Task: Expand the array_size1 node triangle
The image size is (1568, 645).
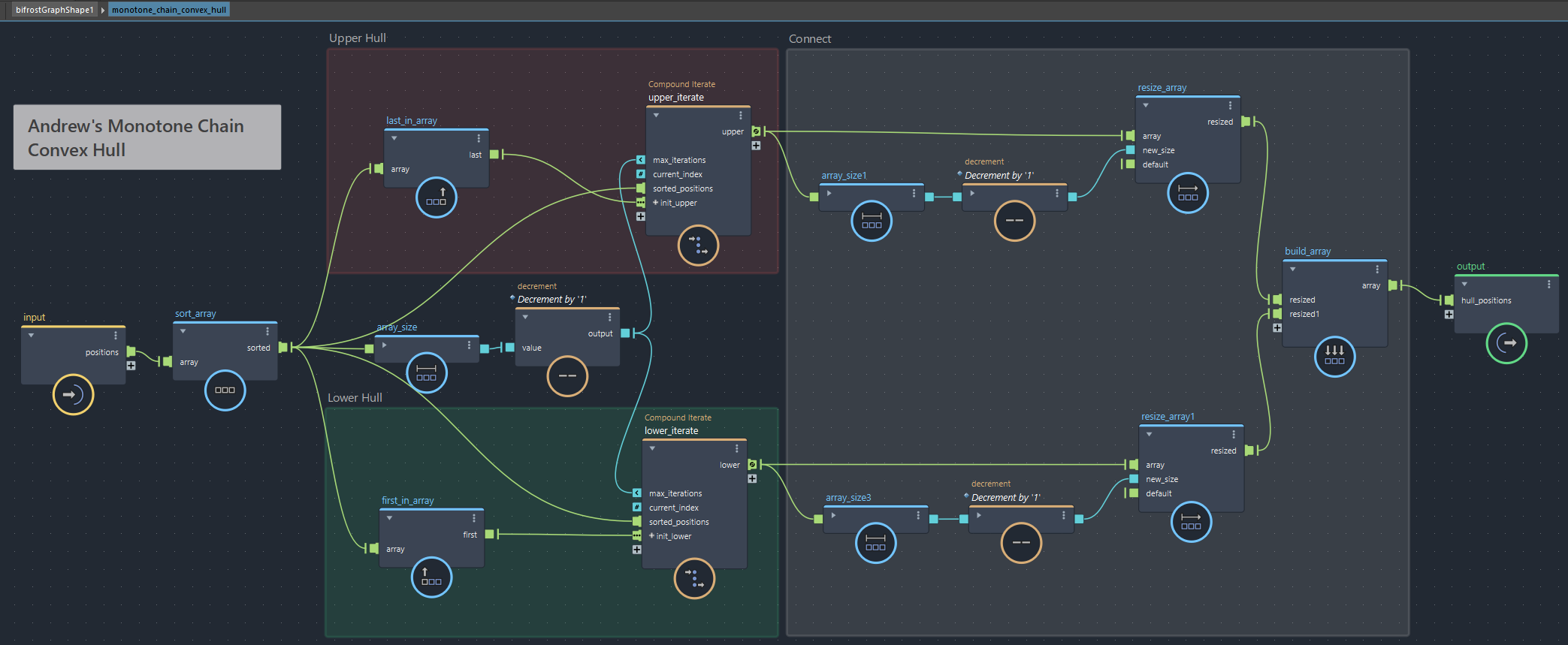Action: (829, 194)
